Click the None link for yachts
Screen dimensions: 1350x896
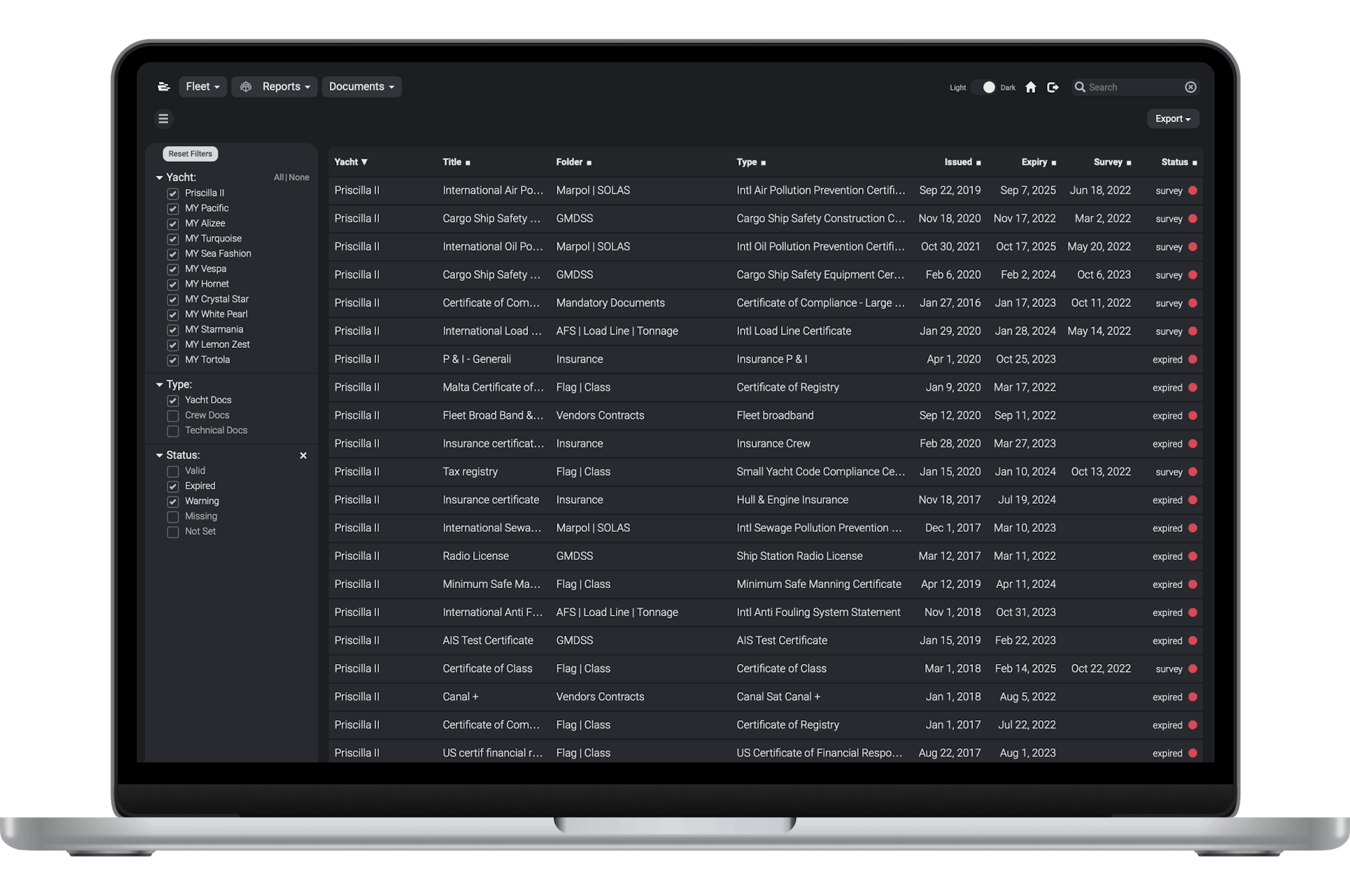click(300, 178)
